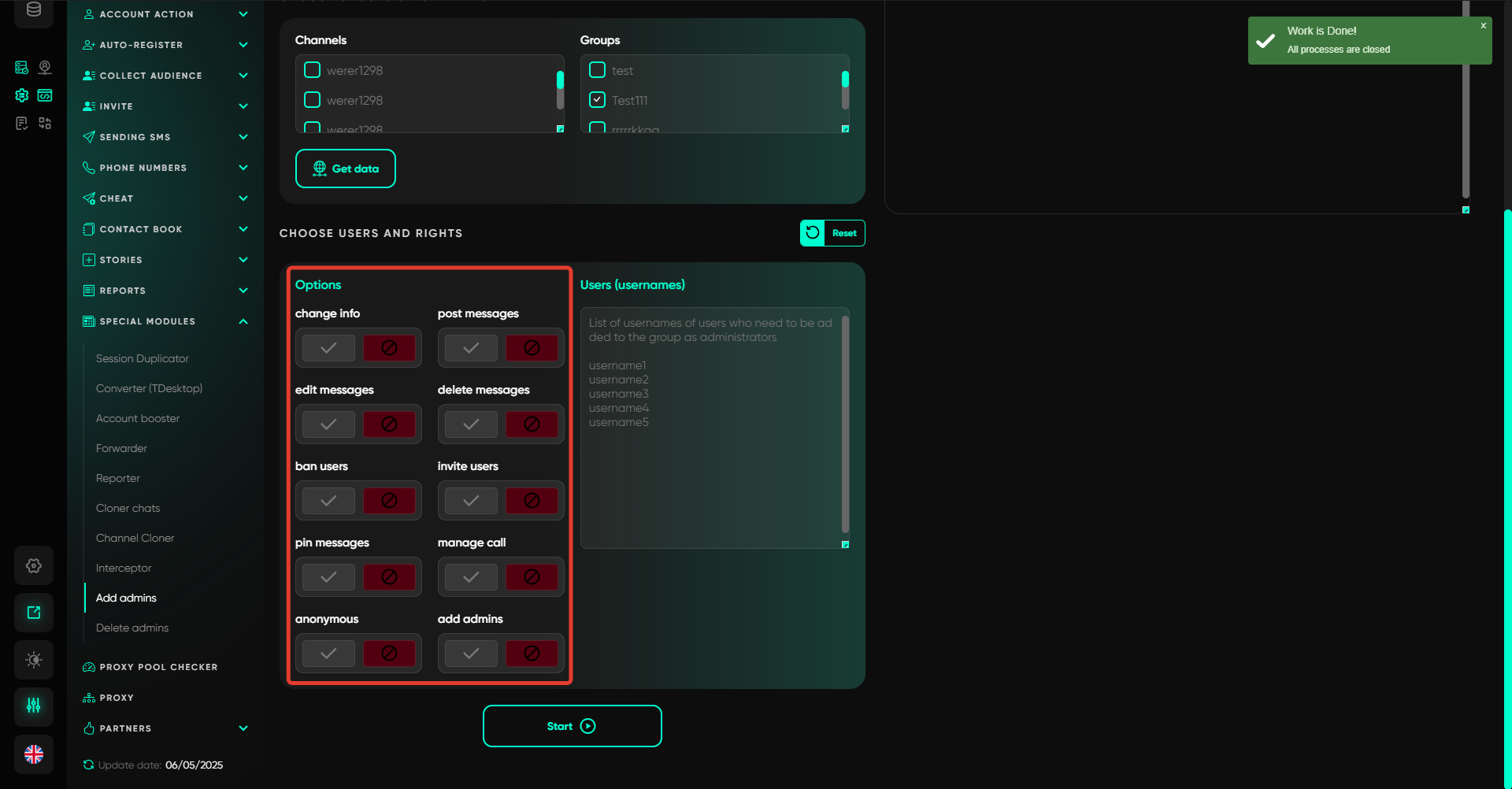This screenshot has height=789, width=1512.
Task: Select Delete admins in sidebar
Action: (132, 628)
